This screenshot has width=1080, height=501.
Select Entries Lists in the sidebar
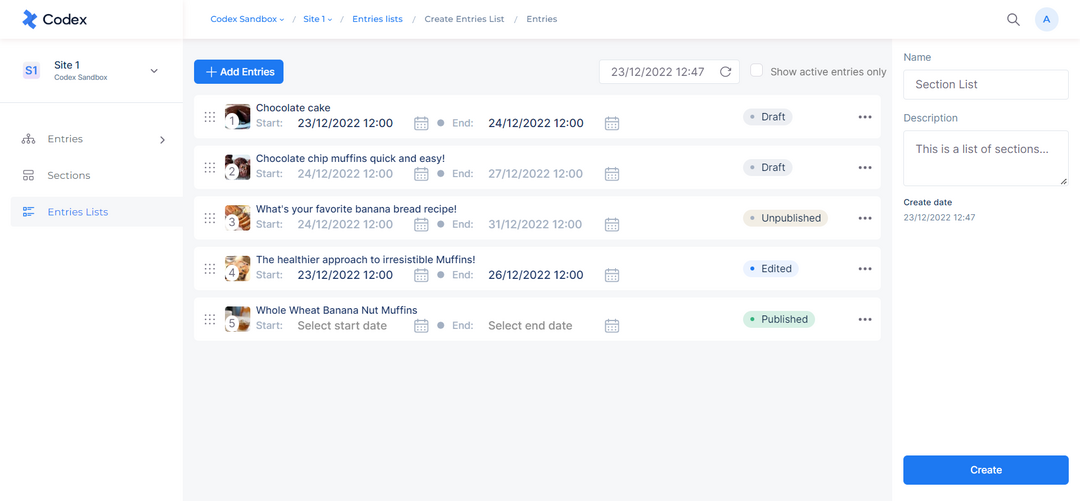(x=96, y=212)
